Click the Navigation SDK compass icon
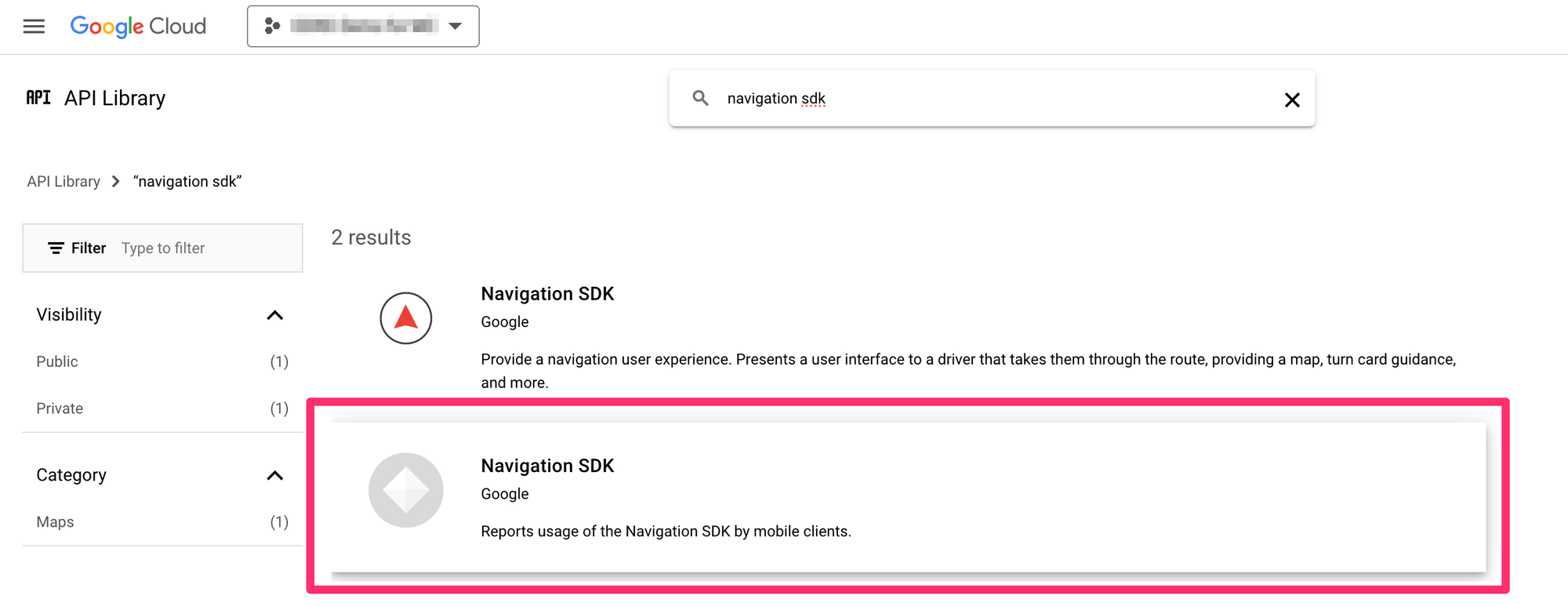The width and height of the screenshot is (1568, 606). [405, 318]
